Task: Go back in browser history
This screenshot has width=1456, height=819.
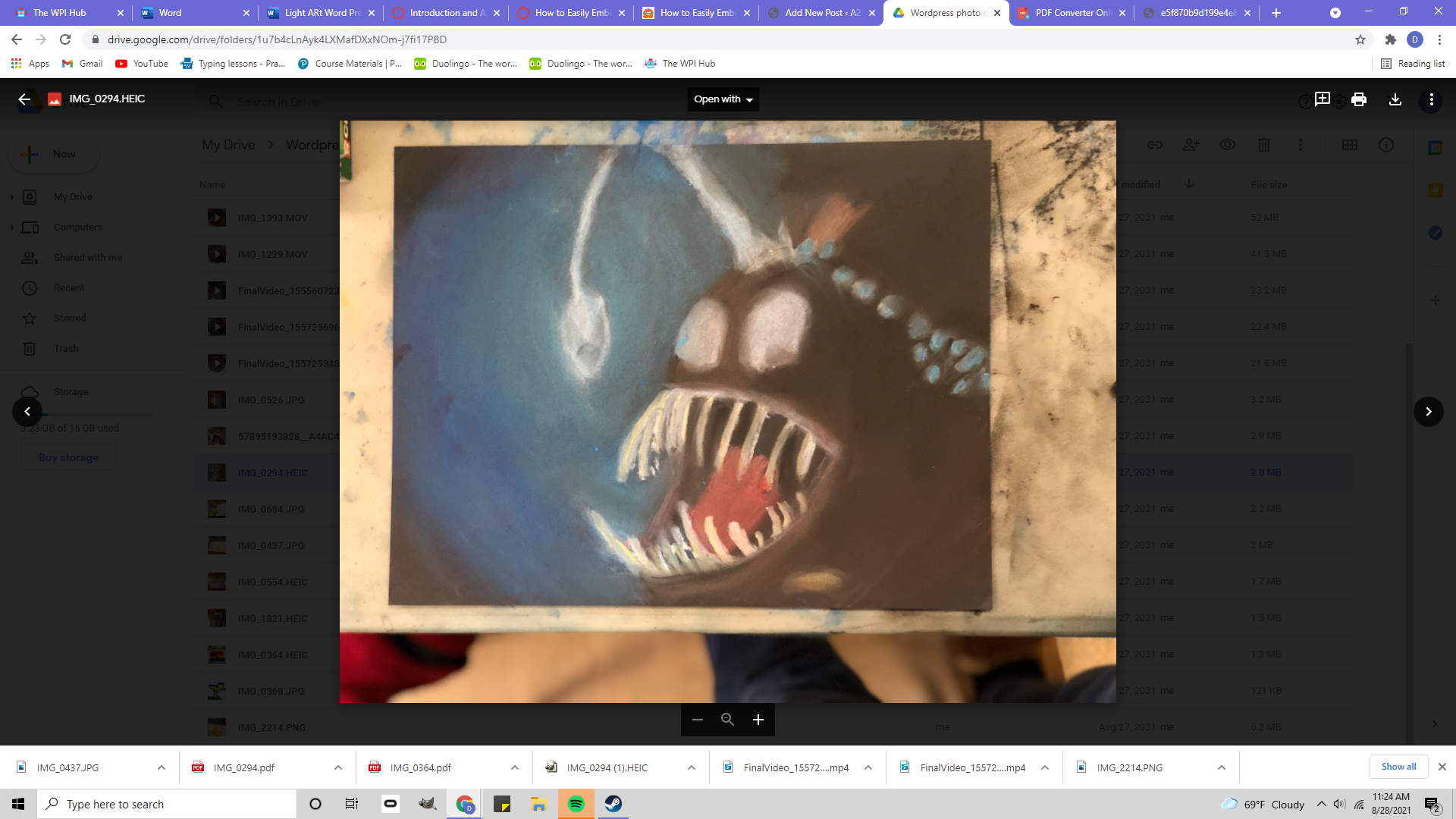Action: point(17,39)
